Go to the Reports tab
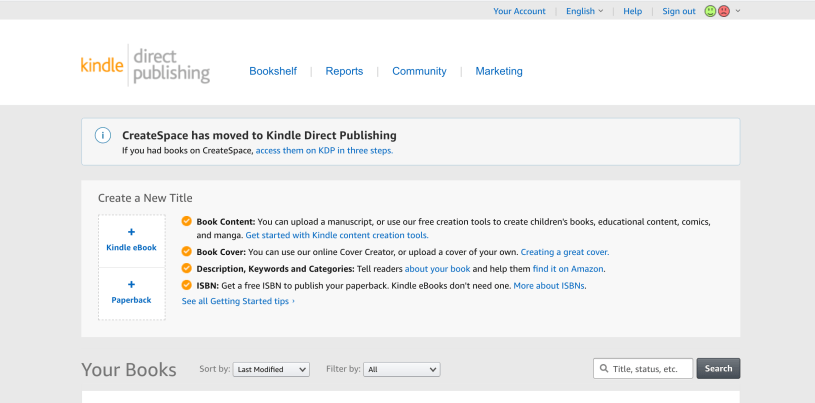 [x=344, y=71]
